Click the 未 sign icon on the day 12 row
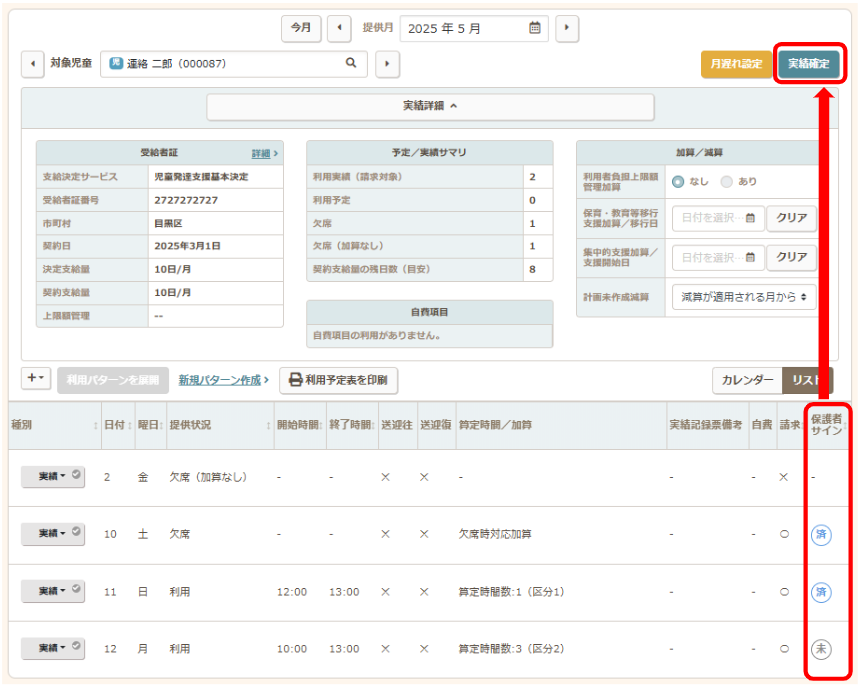Viewport: 861px width, 686px height. [821, 648]
